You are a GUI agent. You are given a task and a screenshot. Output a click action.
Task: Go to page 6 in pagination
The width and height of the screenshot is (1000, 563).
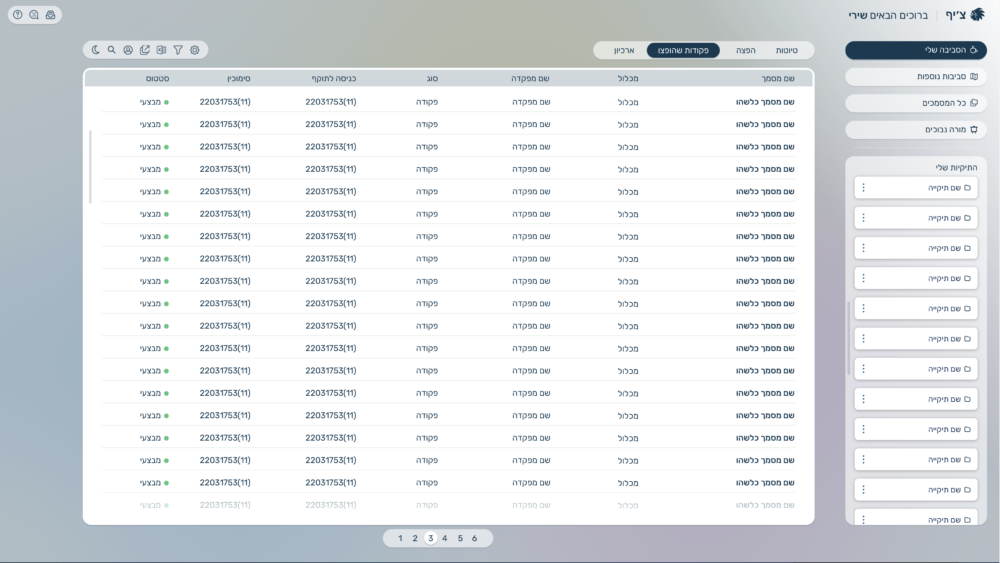click(474, 538)
